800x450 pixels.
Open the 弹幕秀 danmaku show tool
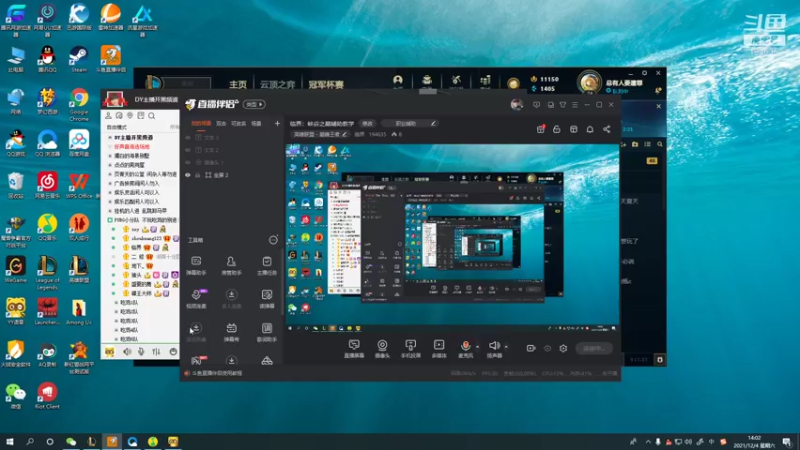[x=231, y=332]
